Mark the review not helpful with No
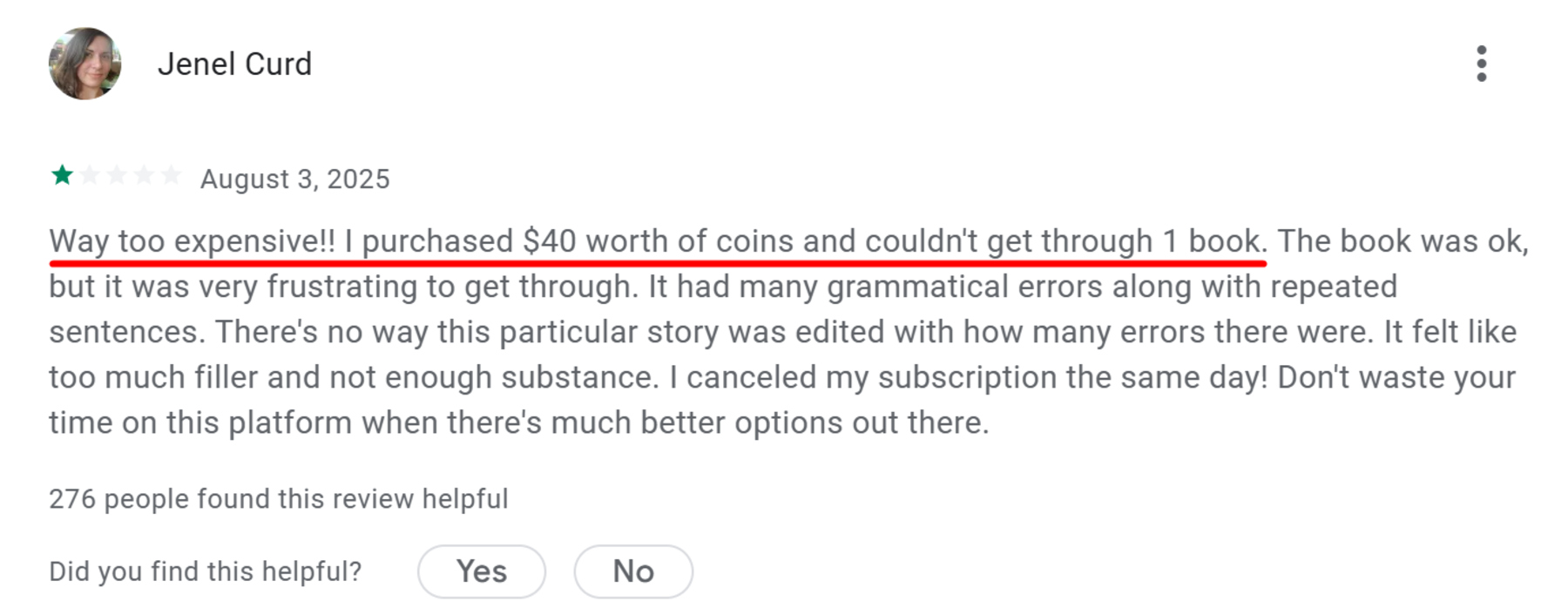 point(633,571)
